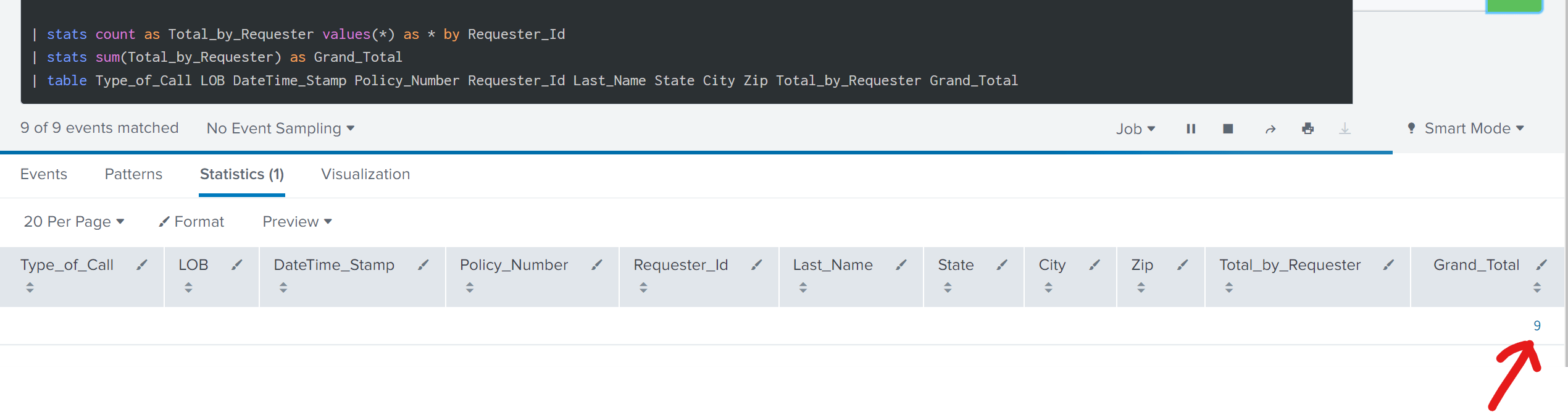The width and height of the screenshot is (1568, 412).
Task: Sort by Requester_Id column arrows
Action: [643, 287]
